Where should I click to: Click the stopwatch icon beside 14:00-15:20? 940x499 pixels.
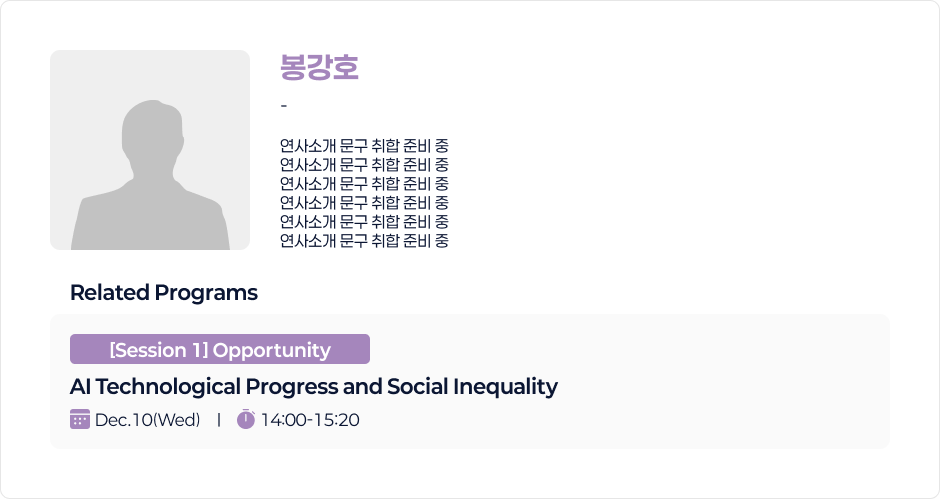(x=246, y=419)
